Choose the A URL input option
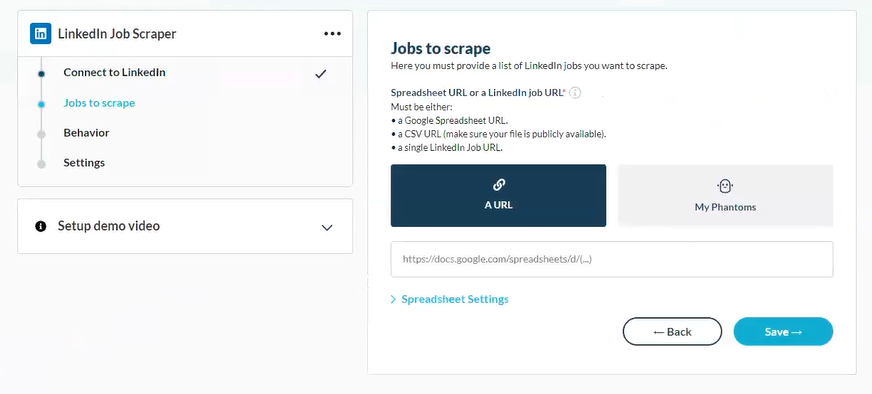 coord(498,195)
